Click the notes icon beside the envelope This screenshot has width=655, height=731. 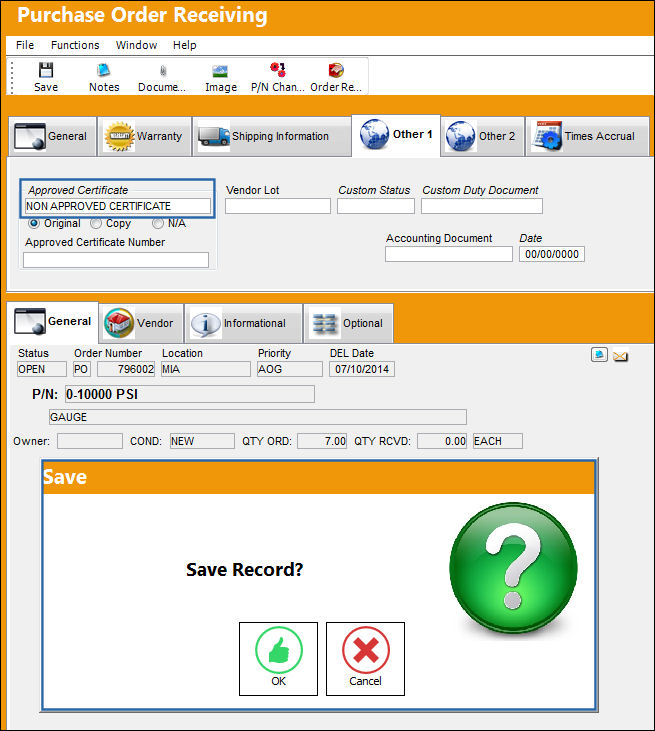tap(599, 355)
